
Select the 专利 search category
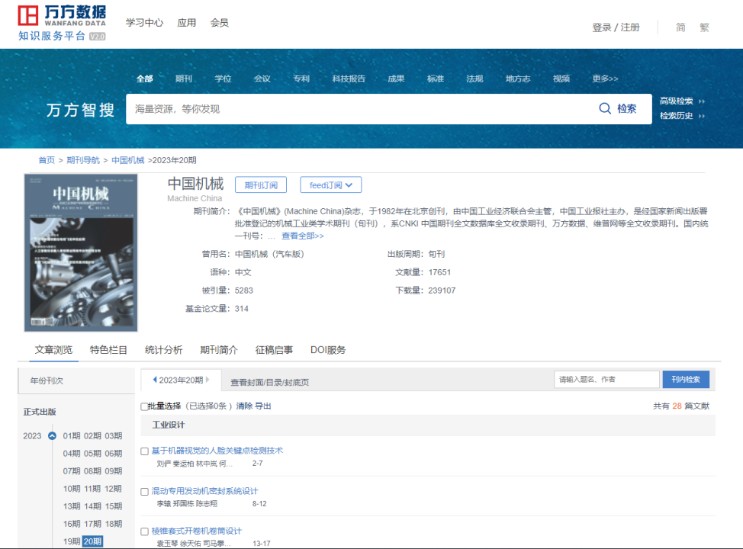click(x=301, y=79)
